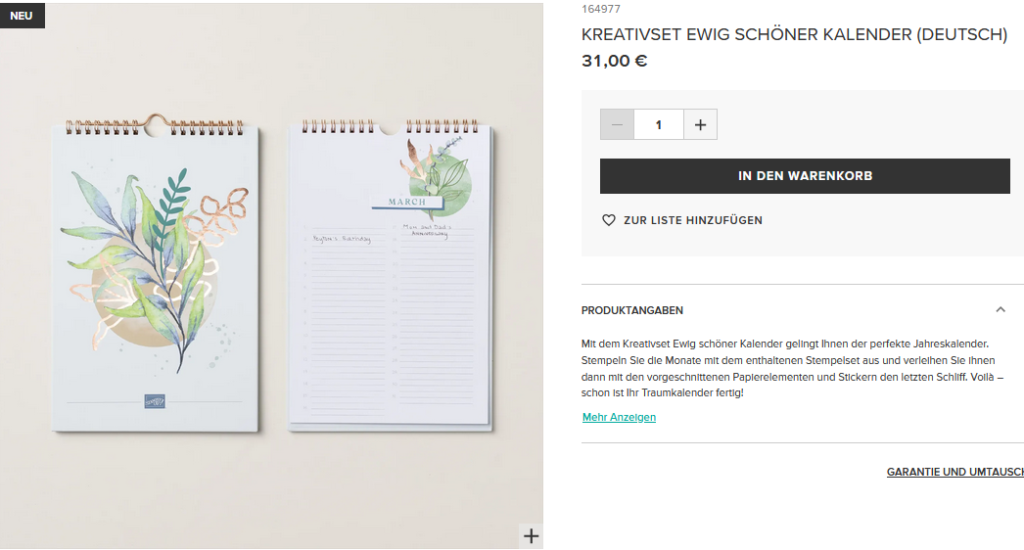Click the NEU badge on the image
This screenshot has height=550, width=1024.
22,16
